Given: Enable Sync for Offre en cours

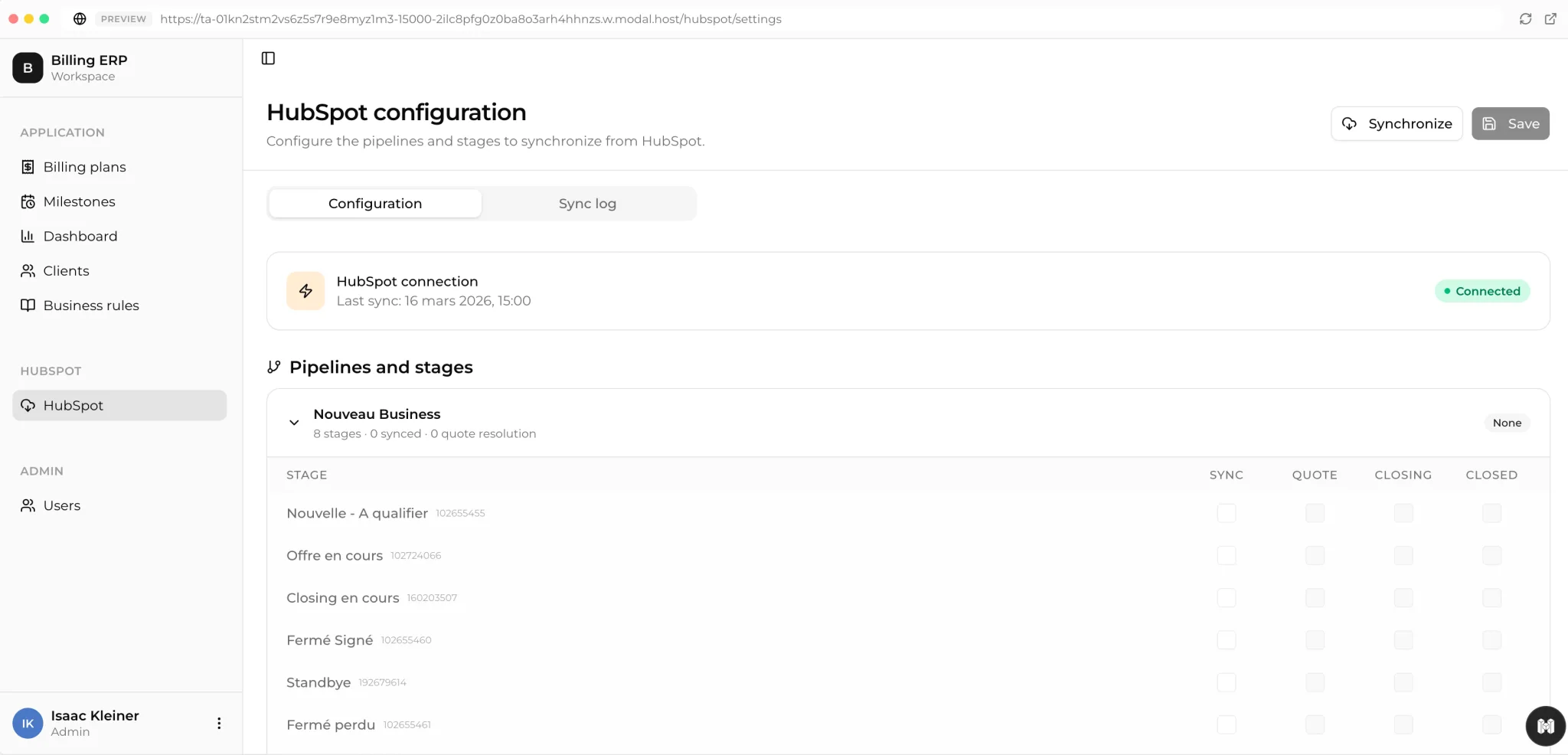Looking at the screenshot, I should (x=1227, y=555).
